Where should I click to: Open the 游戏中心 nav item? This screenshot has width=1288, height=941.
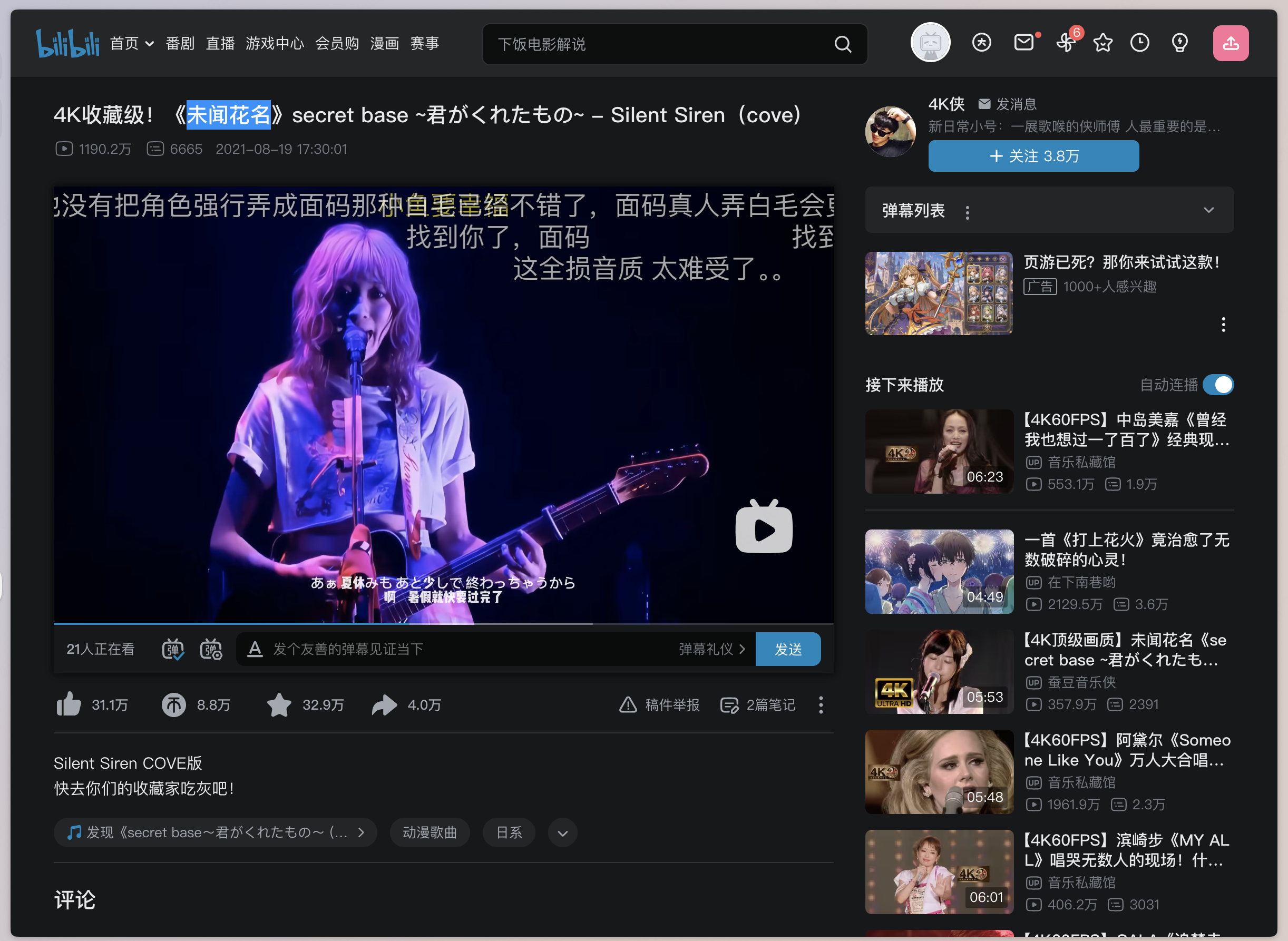pyautogui.click(x=275, y=43)
